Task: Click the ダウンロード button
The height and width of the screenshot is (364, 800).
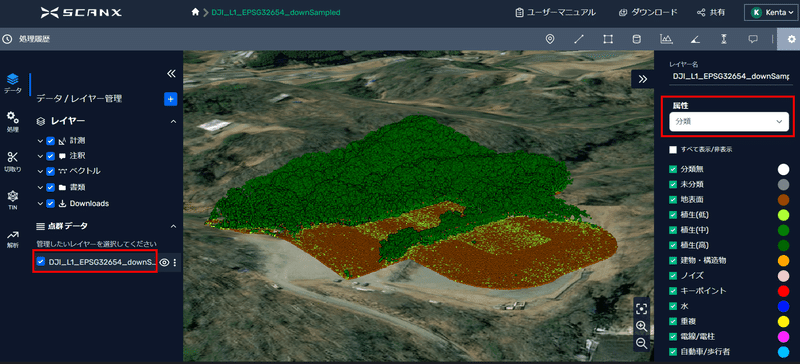Action: (647, 12)
